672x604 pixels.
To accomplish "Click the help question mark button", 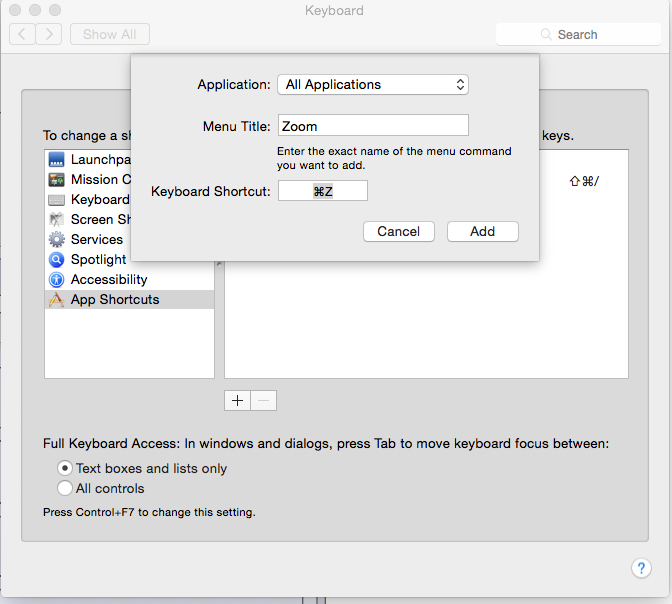I will point(641,568).
